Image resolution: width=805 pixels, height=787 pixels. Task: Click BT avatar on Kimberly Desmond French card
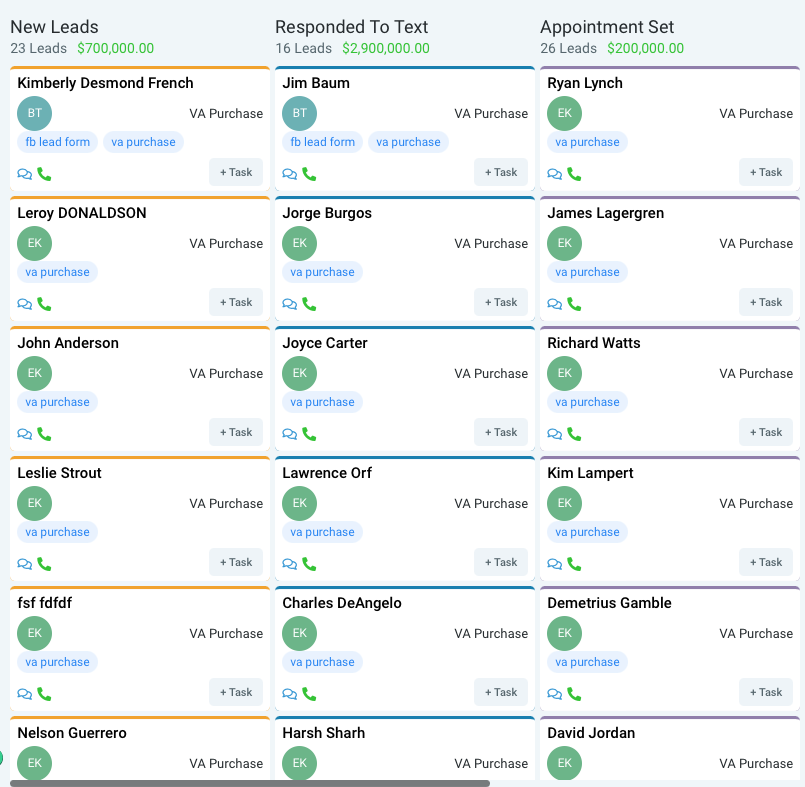34,113
